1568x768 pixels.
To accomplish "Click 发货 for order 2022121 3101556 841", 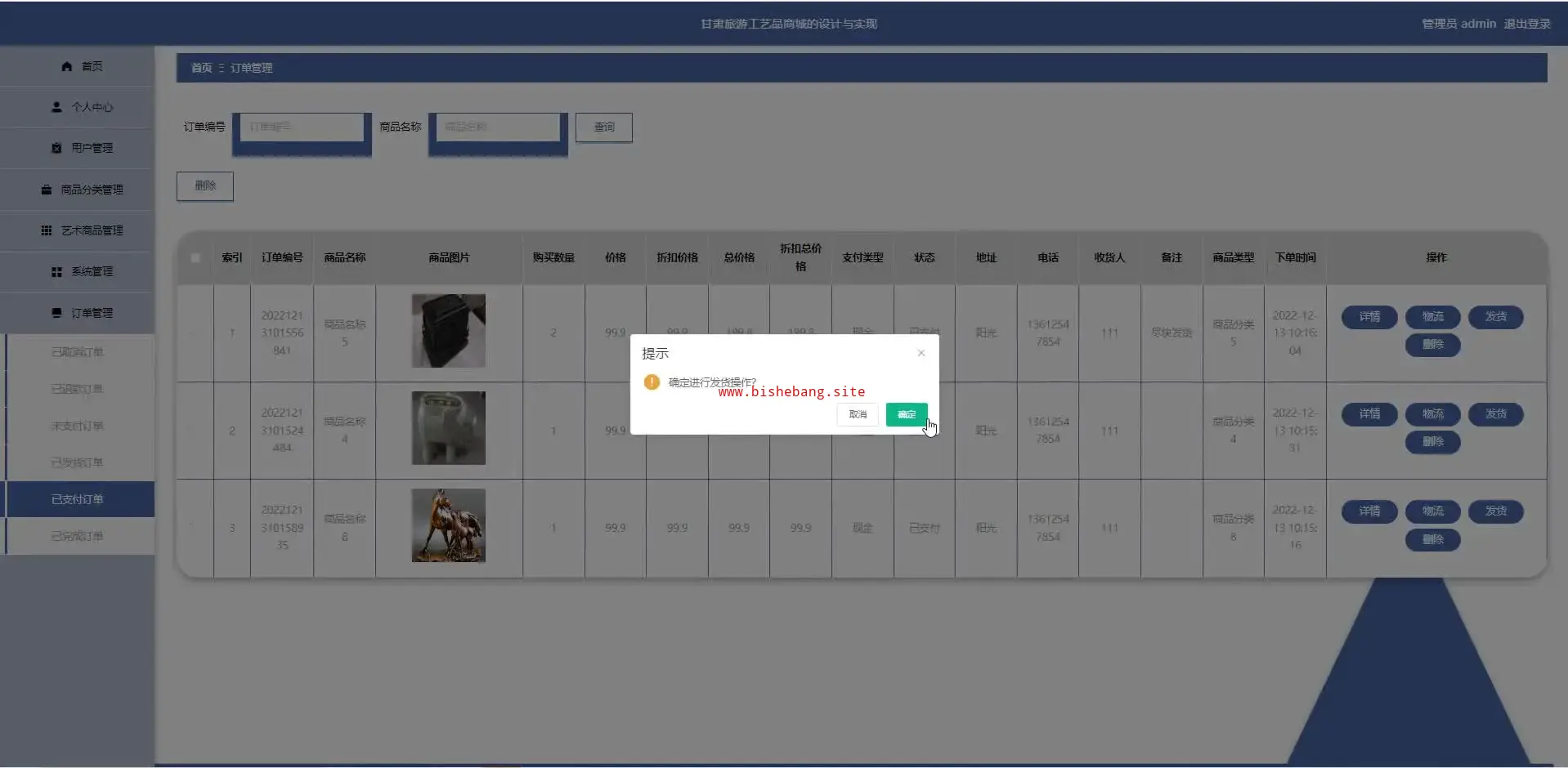I will coord(1496,316).
